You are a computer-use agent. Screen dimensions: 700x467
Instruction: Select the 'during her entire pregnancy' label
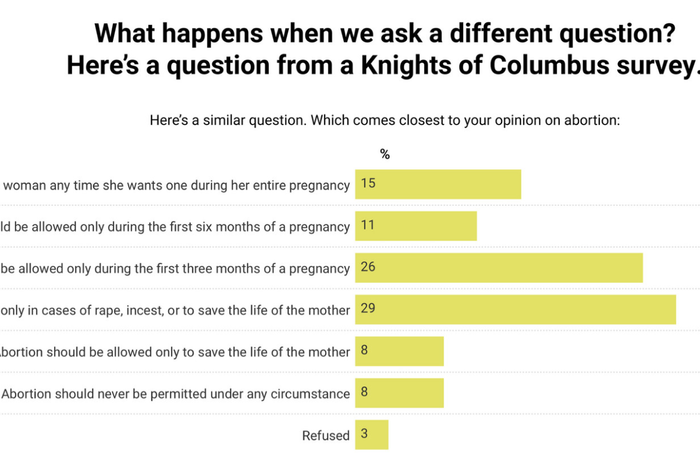click(x=176, y=184)
